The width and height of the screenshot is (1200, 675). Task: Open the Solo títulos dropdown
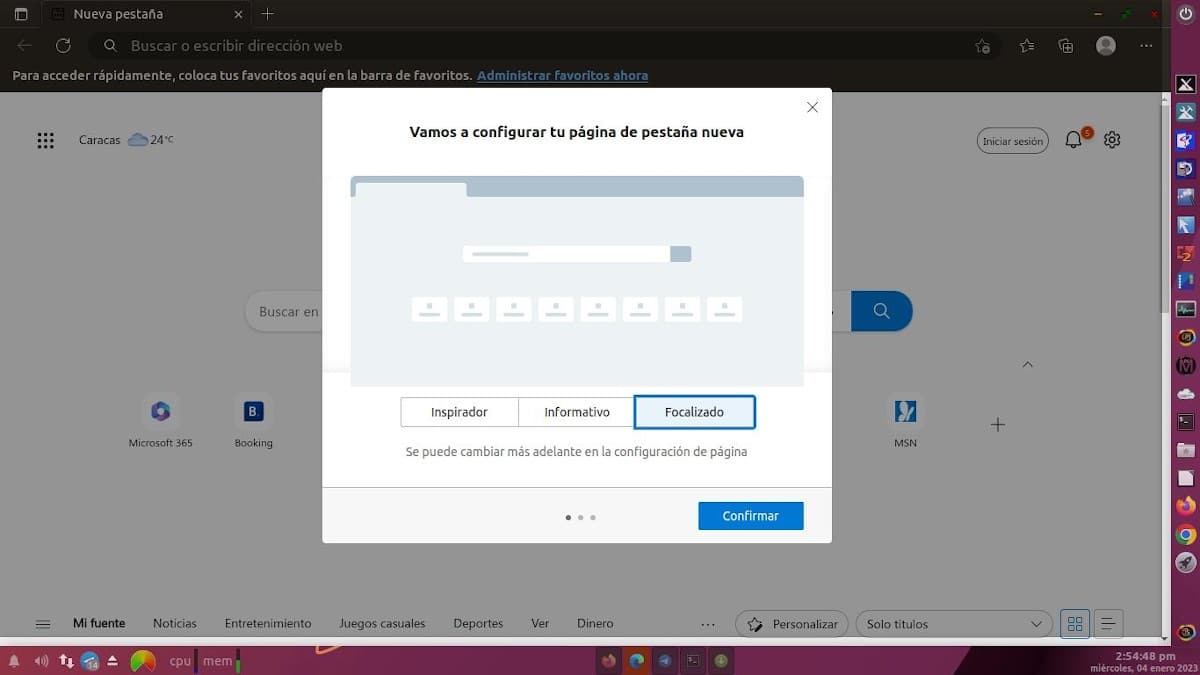952,623
